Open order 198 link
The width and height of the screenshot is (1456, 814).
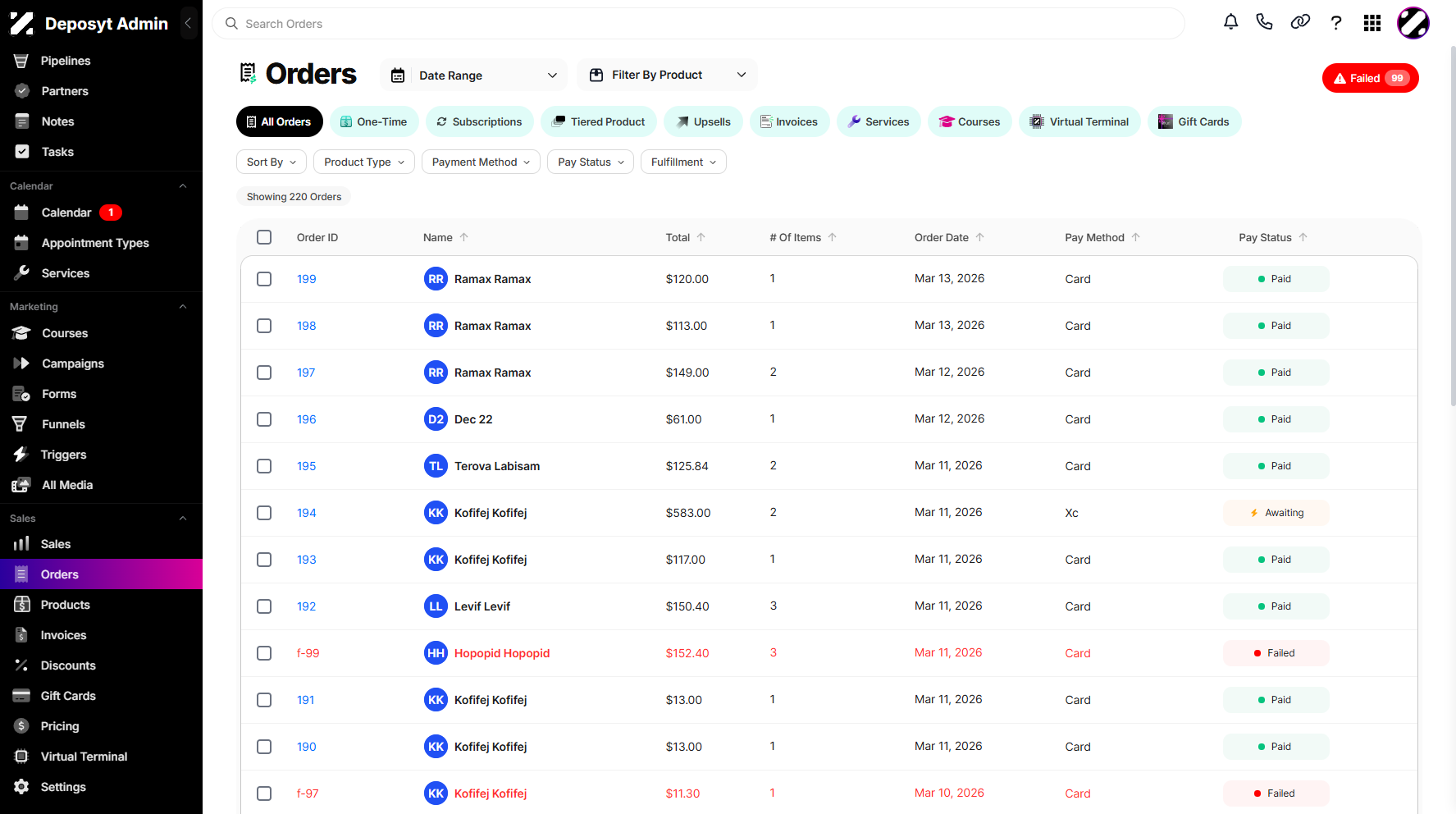307,326
